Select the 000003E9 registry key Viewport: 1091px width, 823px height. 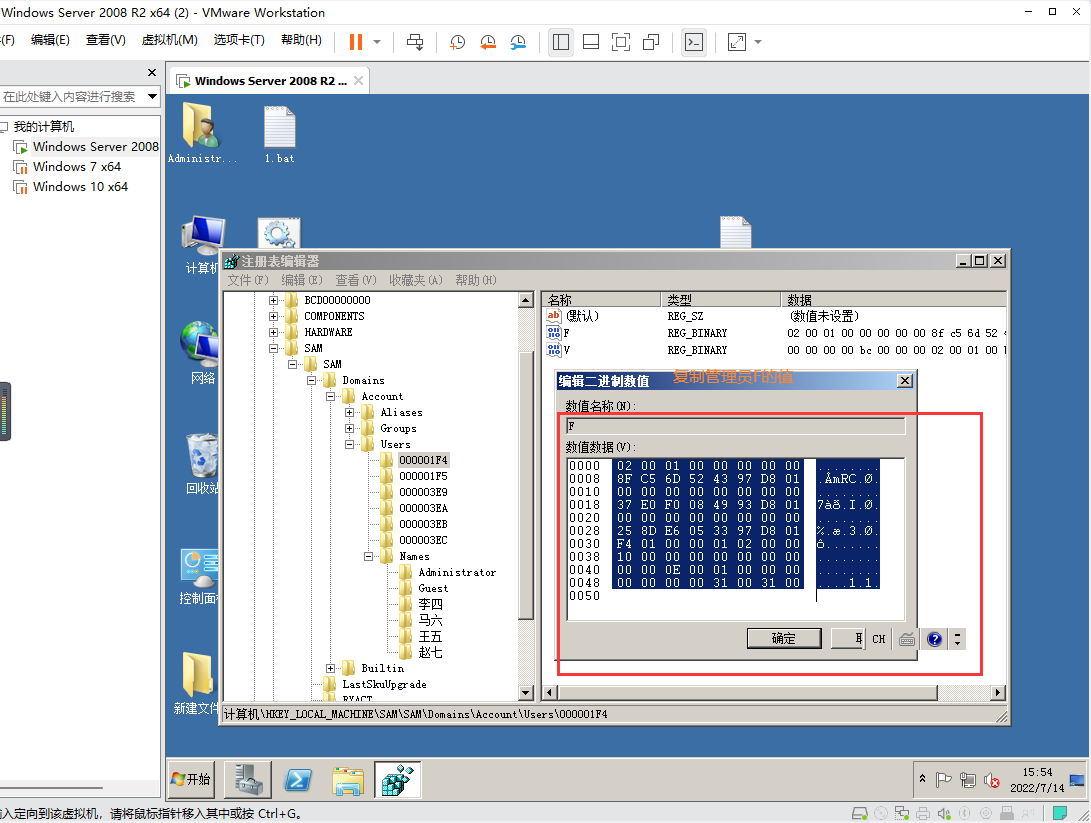[423, 493]
